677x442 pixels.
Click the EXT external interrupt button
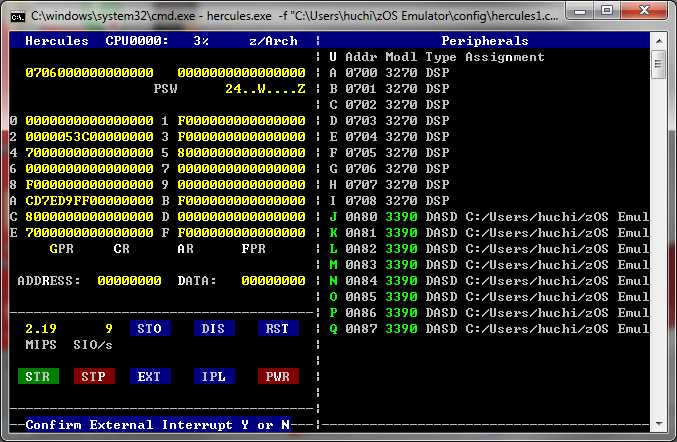tap(149, 376)
